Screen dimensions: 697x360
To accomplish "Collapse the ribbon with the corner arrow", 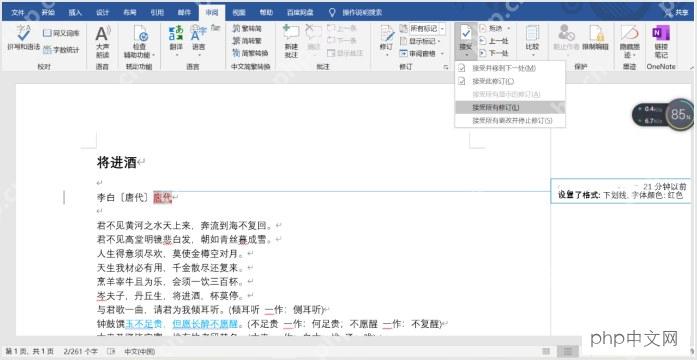I will pos(691,67).
